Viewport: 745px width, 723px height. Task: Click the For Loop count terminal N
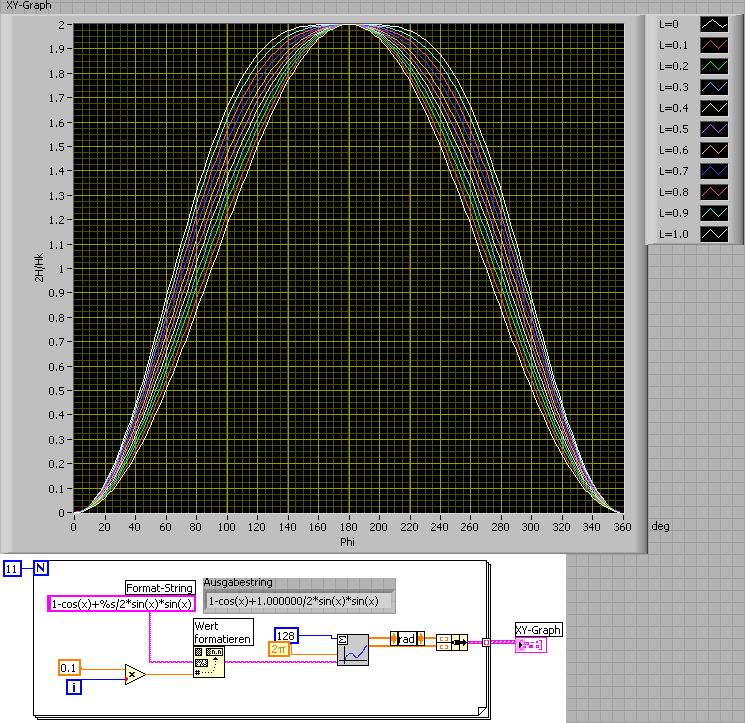[42, 569]
